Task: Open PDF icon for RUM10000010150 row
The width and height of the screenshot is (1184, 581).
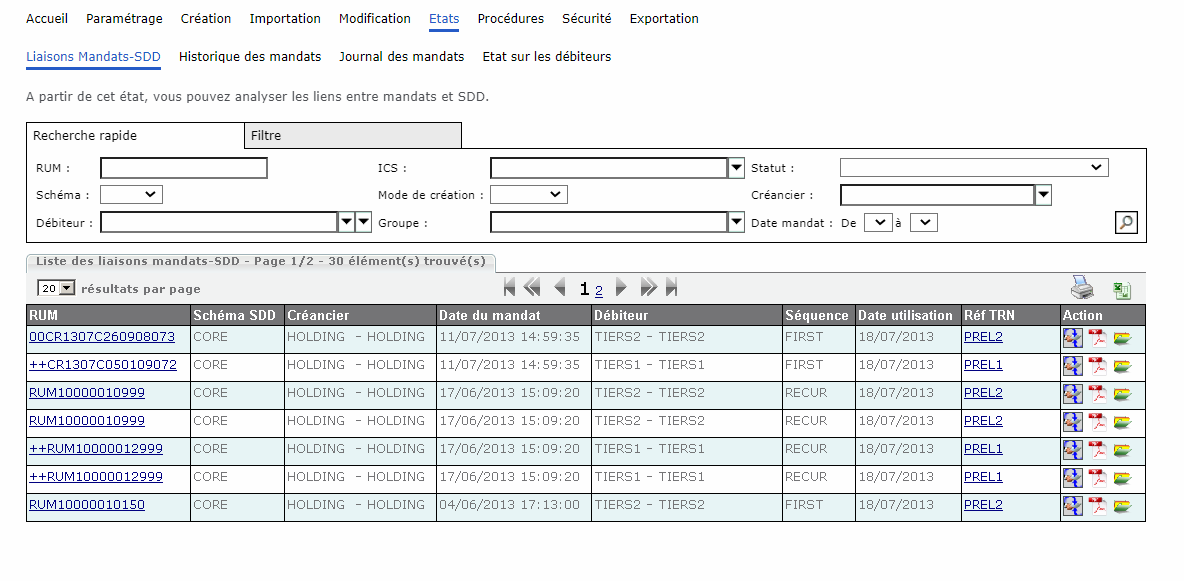Action: 1097,506
